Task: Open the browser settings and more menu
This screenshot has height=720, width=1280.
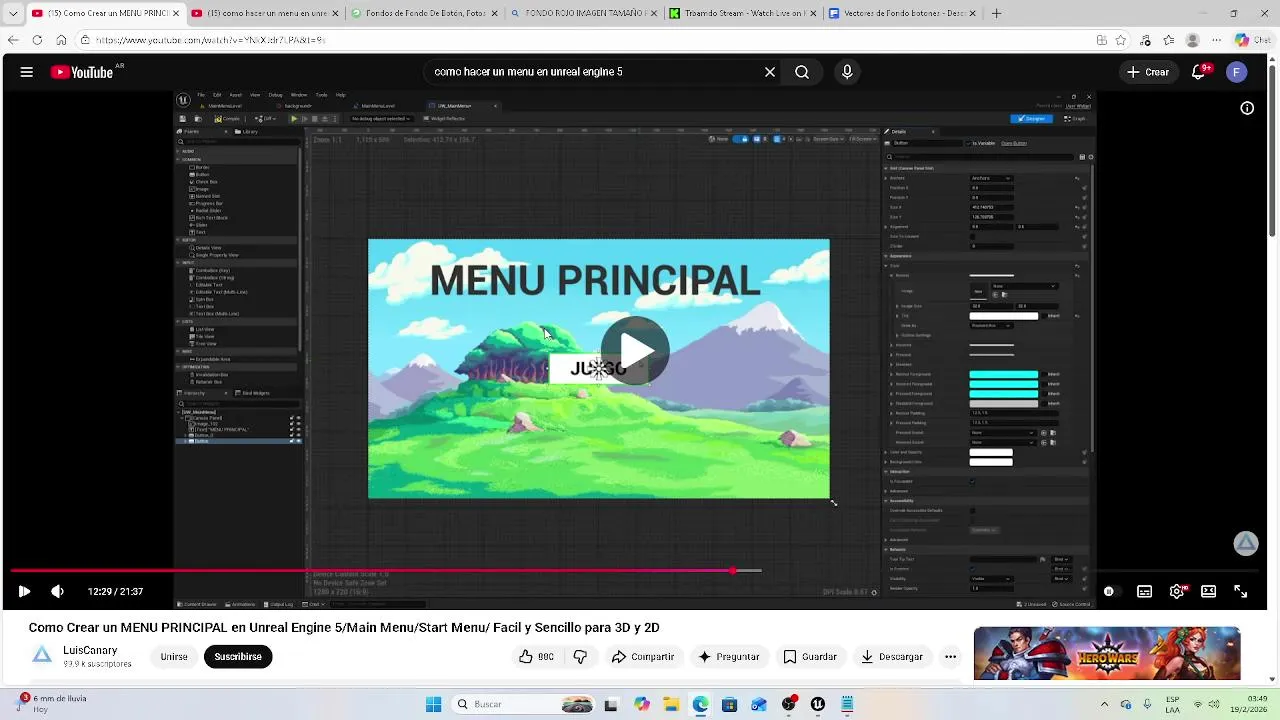Action: pyautogui.click(x=1216, y=40)
